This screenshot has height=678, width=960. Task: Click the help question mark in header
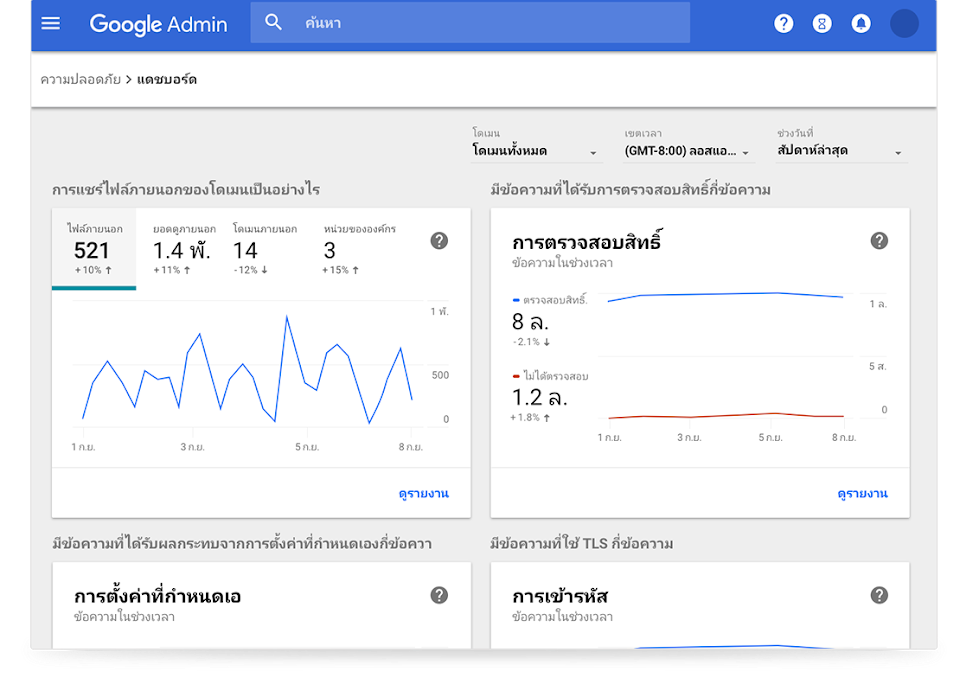pos(784,23)
